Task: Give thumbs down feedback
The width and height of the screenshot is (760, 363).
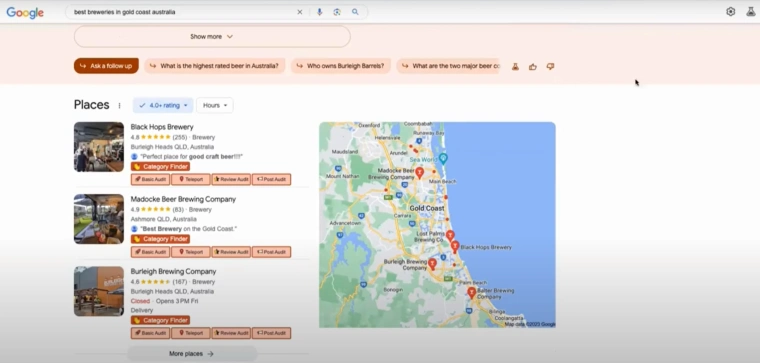Action: pyautogui.click(x=550, y=66)
